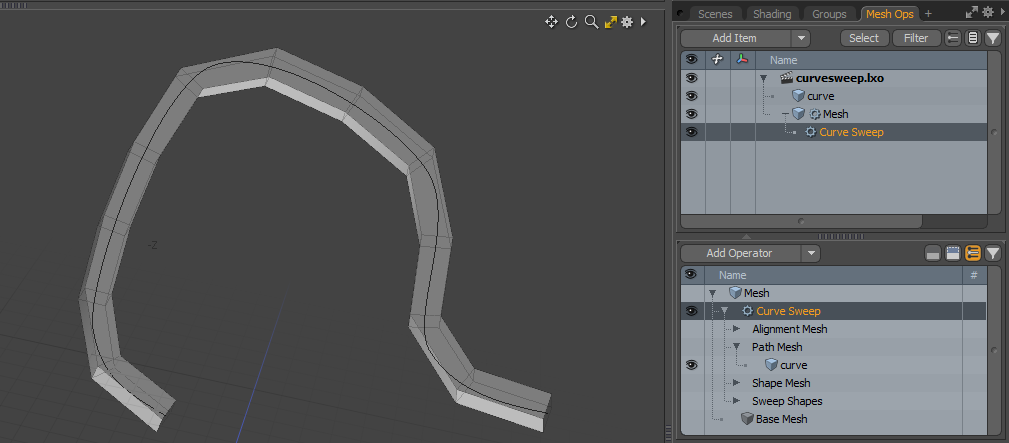Image resolution: width=1009 pixels, height=443 pixels.
Task: Click the filter funnel icon beside Filter button
Action: click(992, 38)
